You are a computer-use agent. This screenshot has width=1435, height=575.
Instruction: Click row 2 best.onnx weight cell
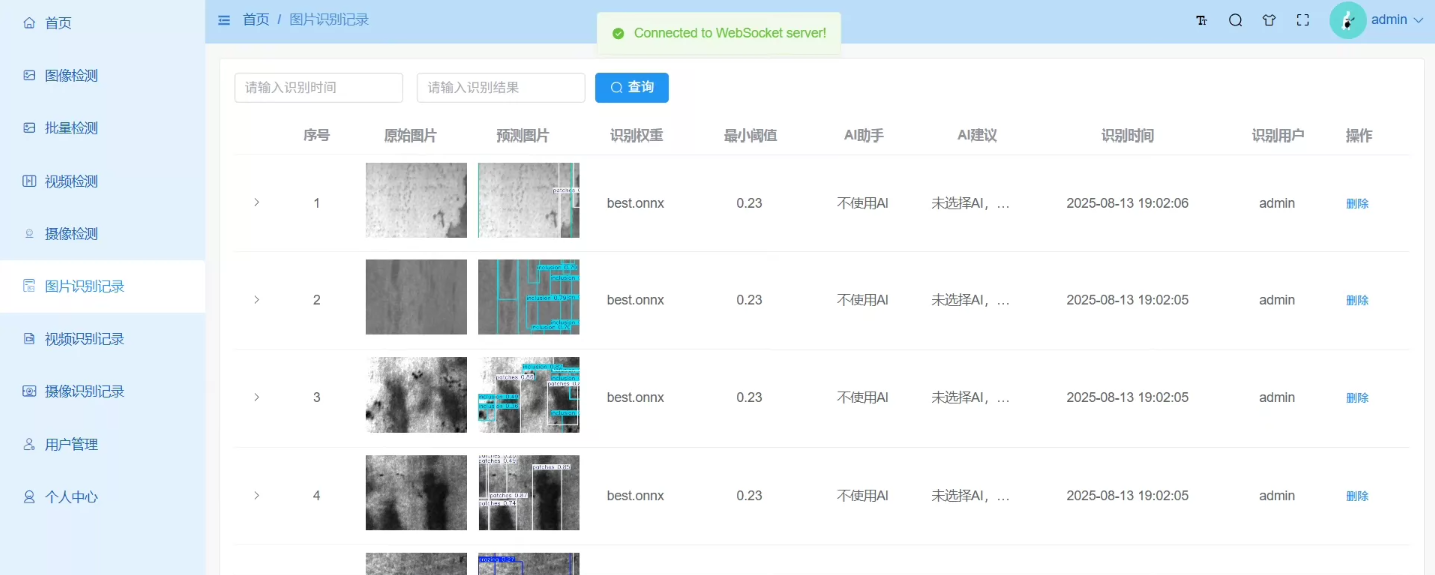(x=635, y=300)
